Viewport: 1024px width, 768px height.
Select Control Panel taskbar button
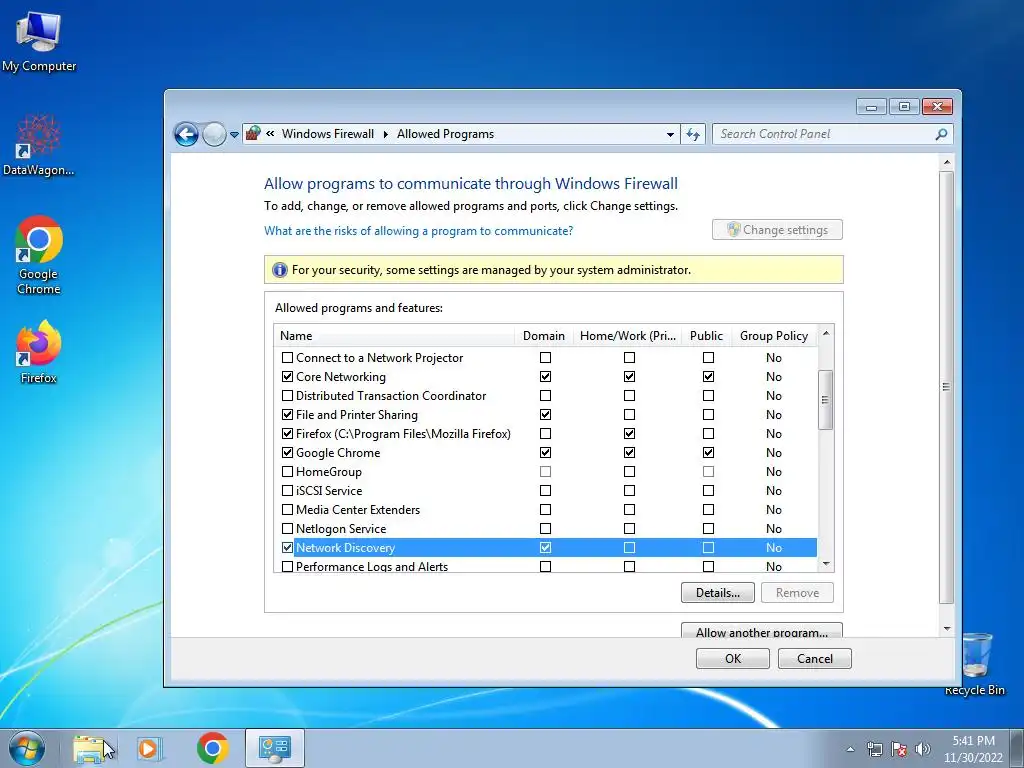[x=275, y=748]
